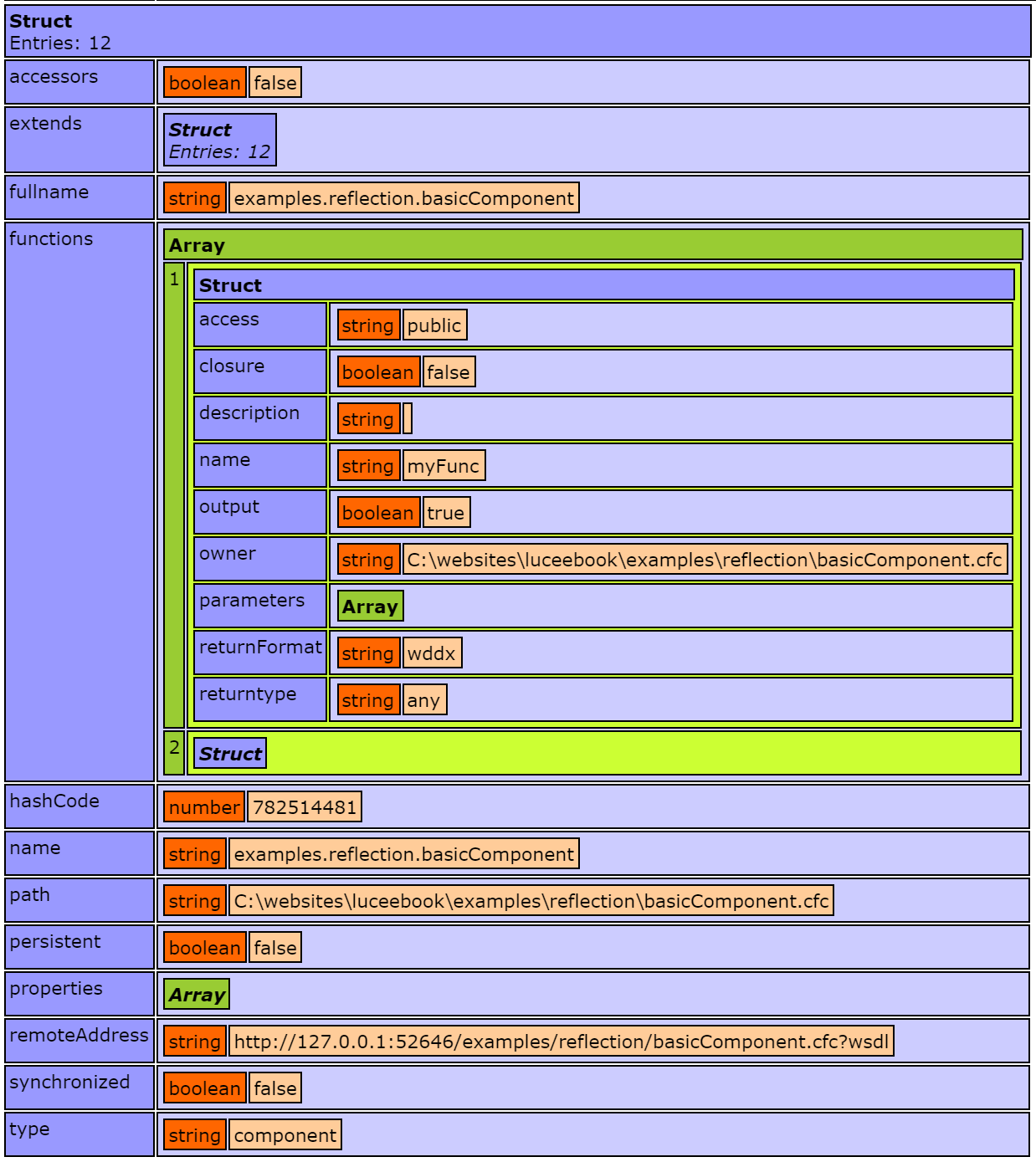Viewport: 1036px width, 1162px height.
Task: Collapse the functions Array header
Action: click(x=592, y=245)
